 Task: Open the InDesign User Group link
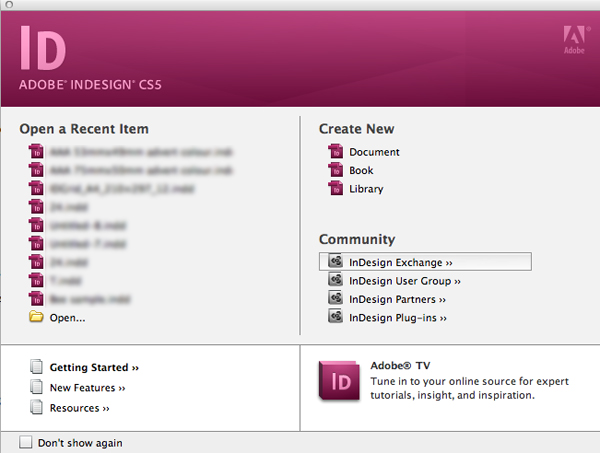(x=398, y=281)
